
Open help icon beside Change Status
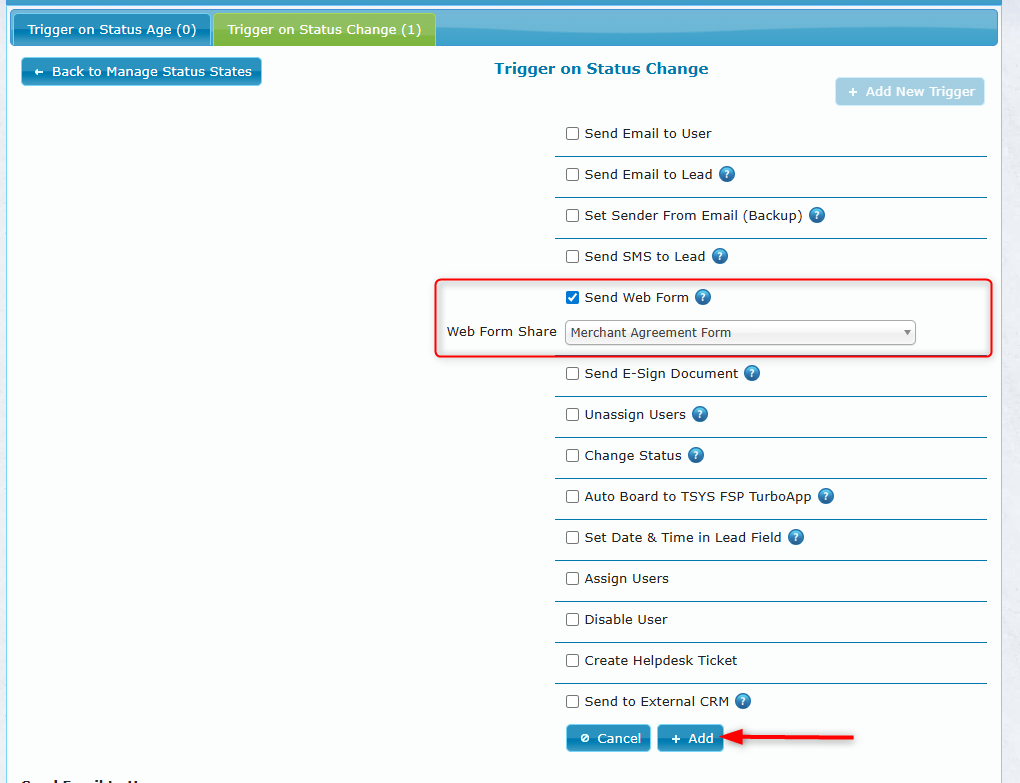[696, 455]
